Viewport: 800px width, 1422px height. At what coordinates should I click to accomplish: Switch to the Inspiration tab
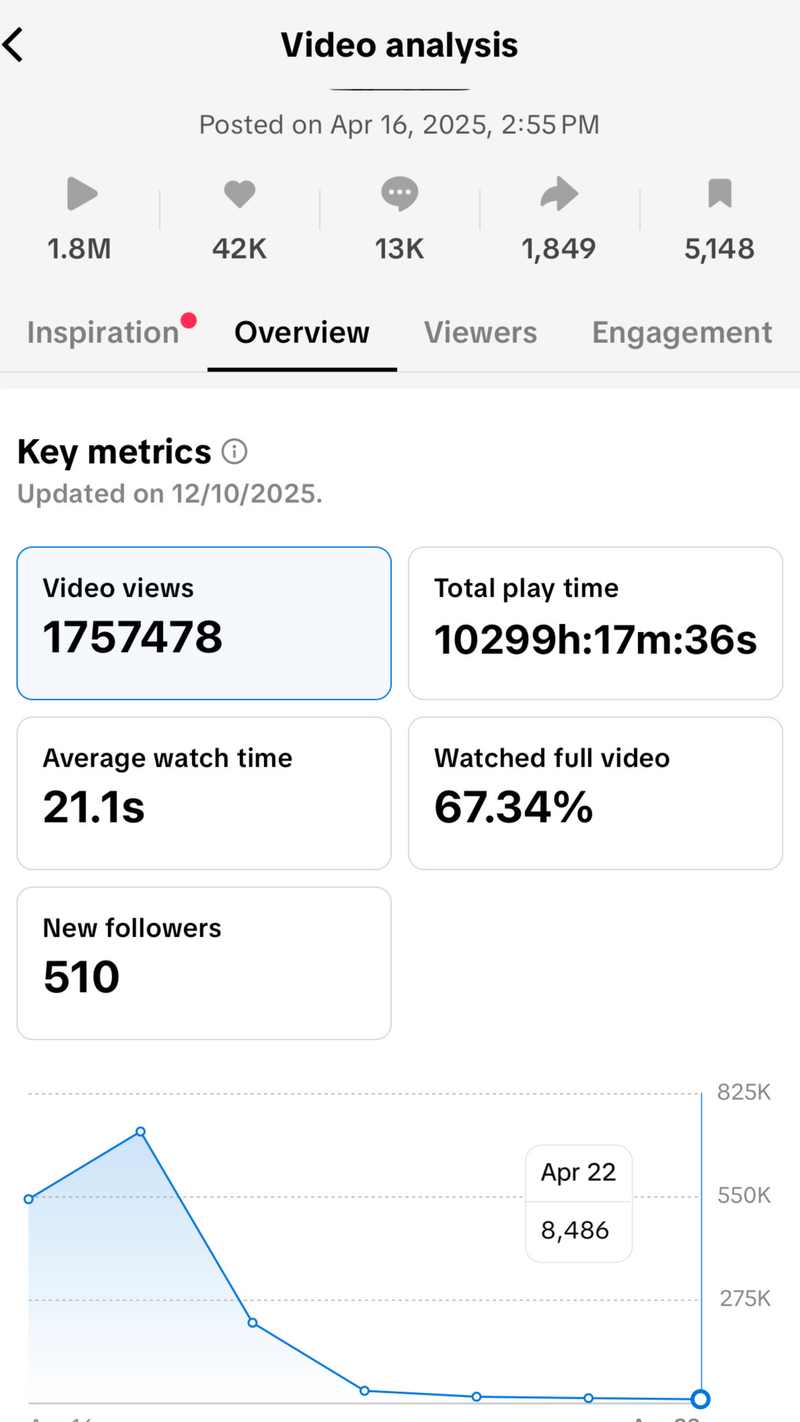(x=102, y=333)
